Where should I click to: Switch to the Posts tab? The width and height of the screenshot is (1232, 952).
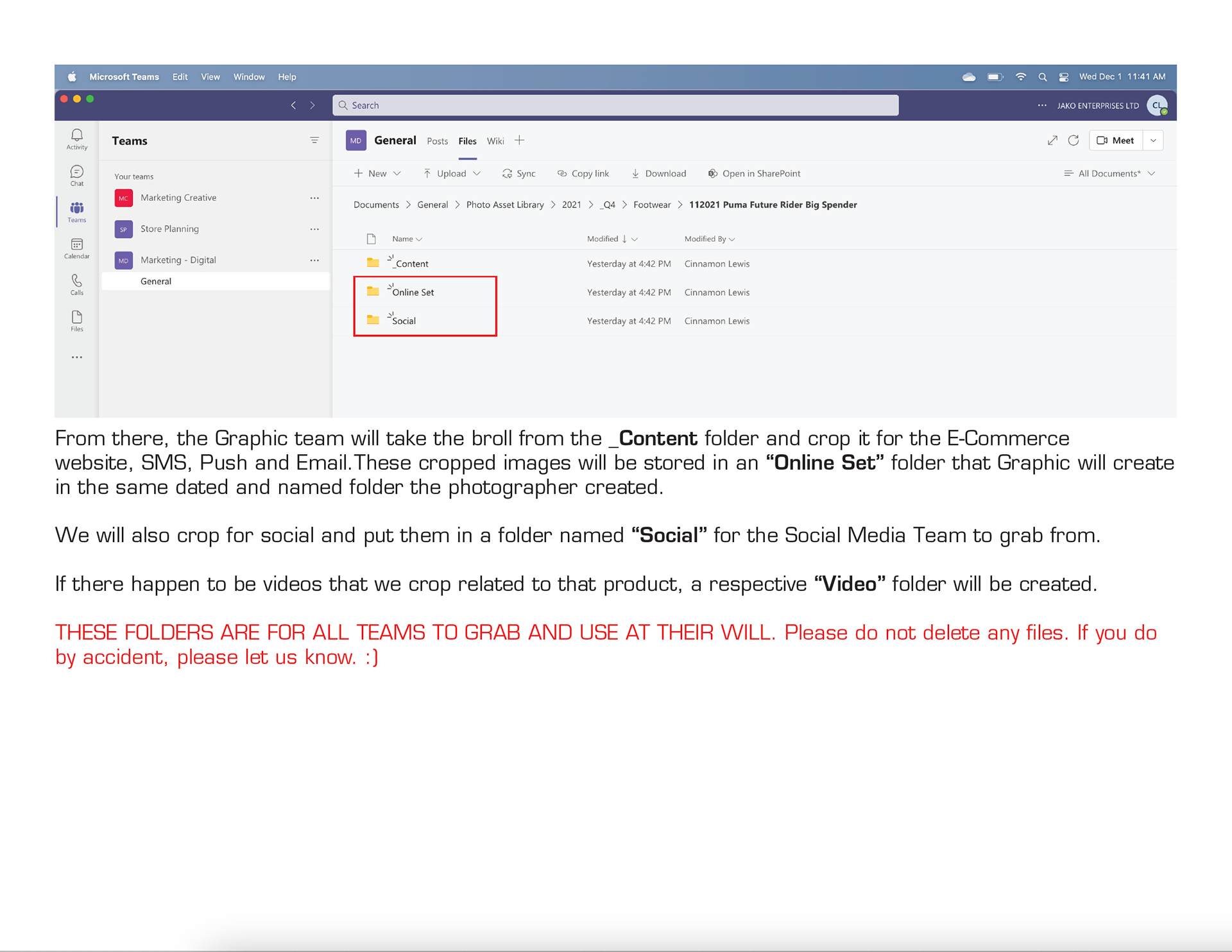[438, 141]
